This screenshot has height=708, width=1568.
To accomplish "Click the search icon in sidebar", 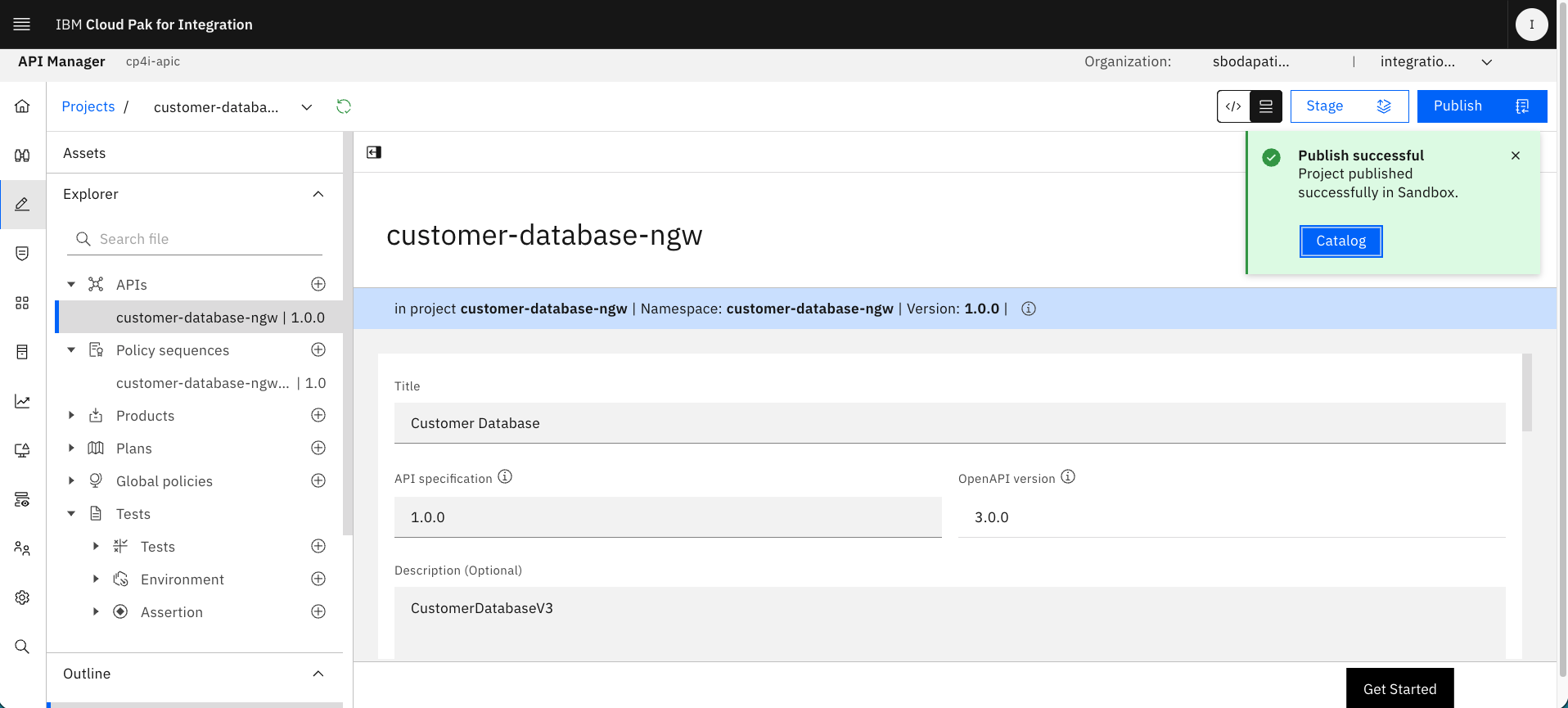I will pyautogui.click(x=22, y=647).
